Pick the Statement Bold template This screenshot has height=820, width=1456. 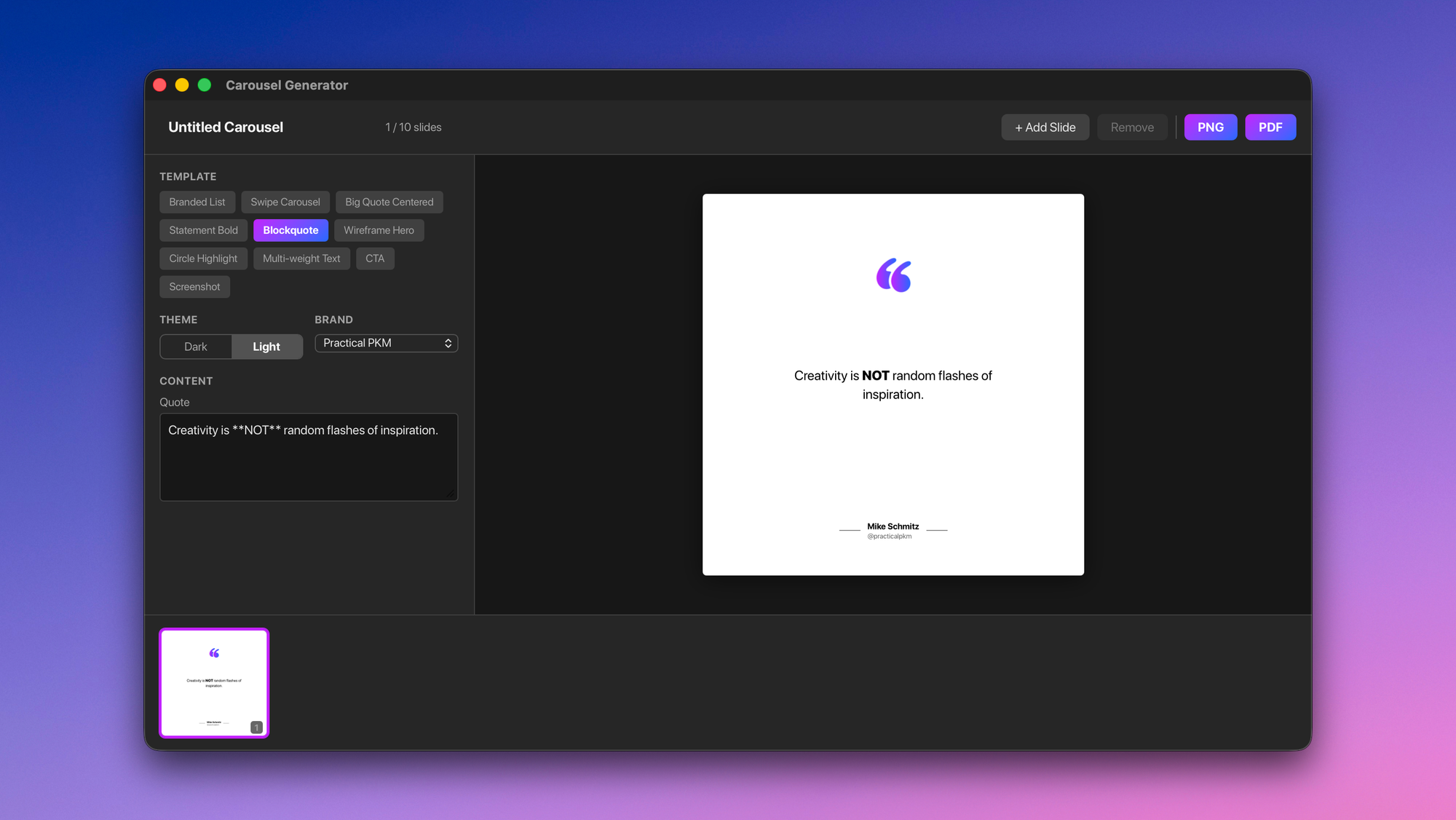203,230
